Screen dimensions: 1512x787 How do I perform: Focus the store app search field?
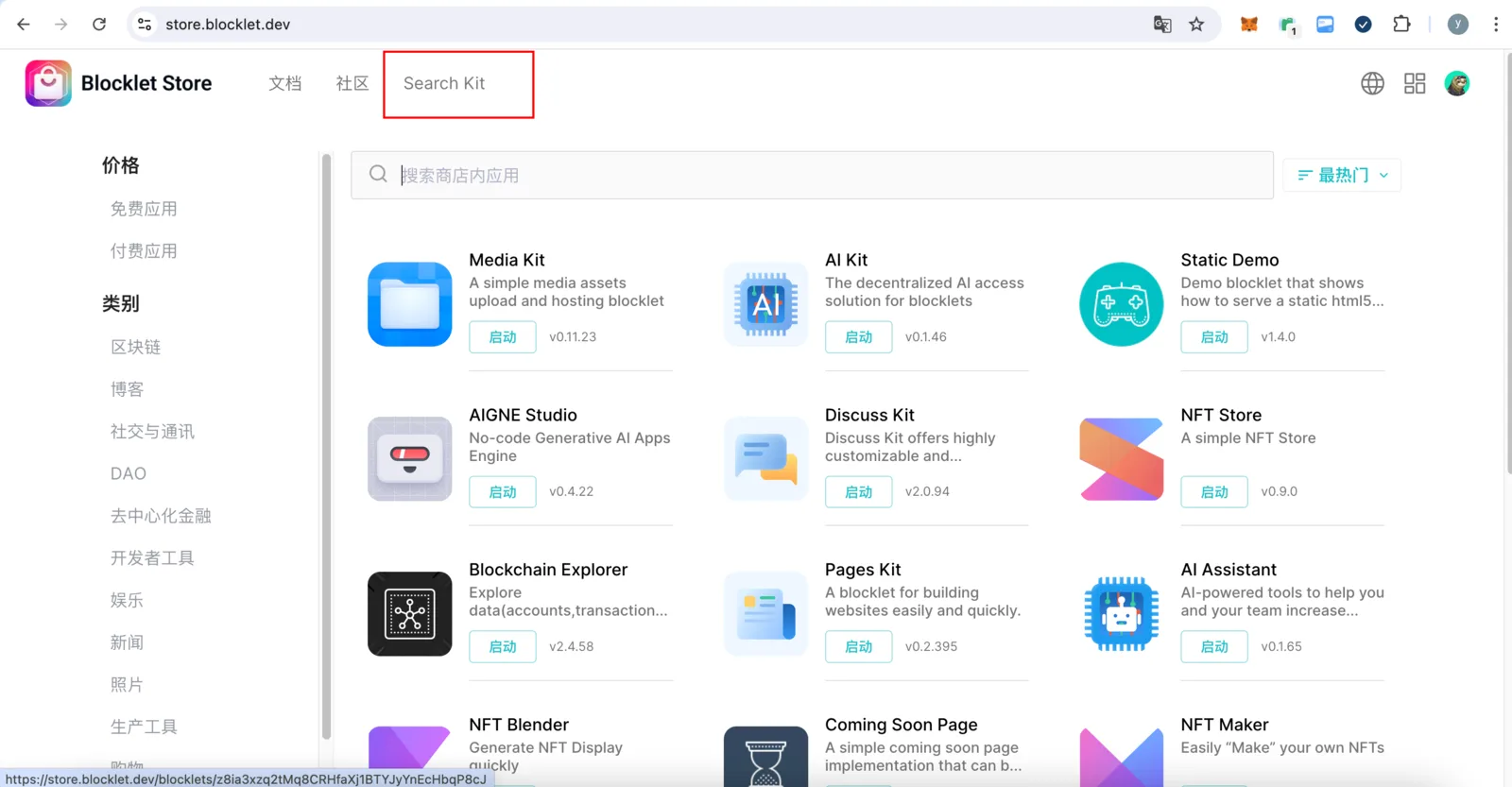pyautogui.click(x=812, y=175)
